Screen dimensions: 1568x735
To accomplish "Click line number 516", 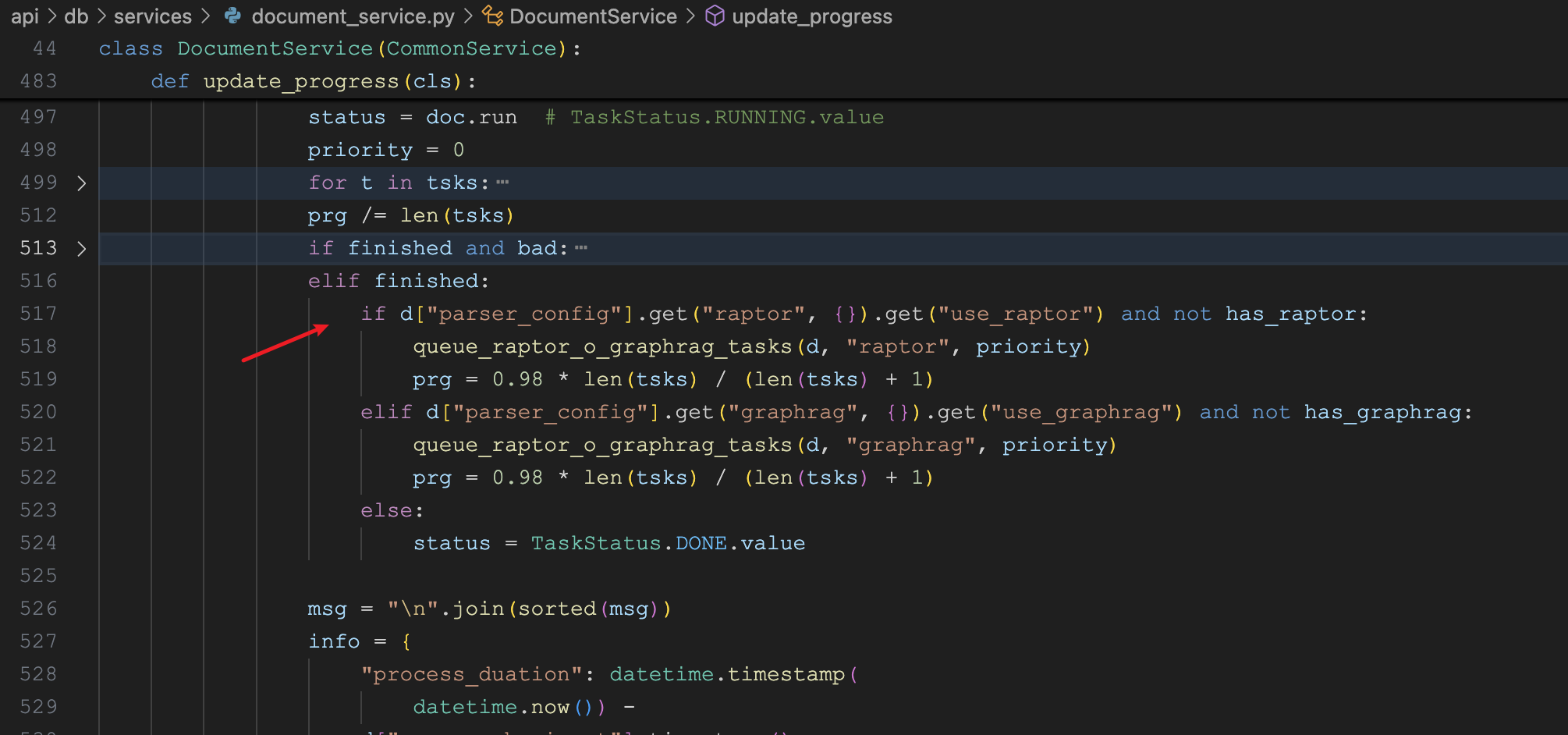I will (x=38, y=281).
